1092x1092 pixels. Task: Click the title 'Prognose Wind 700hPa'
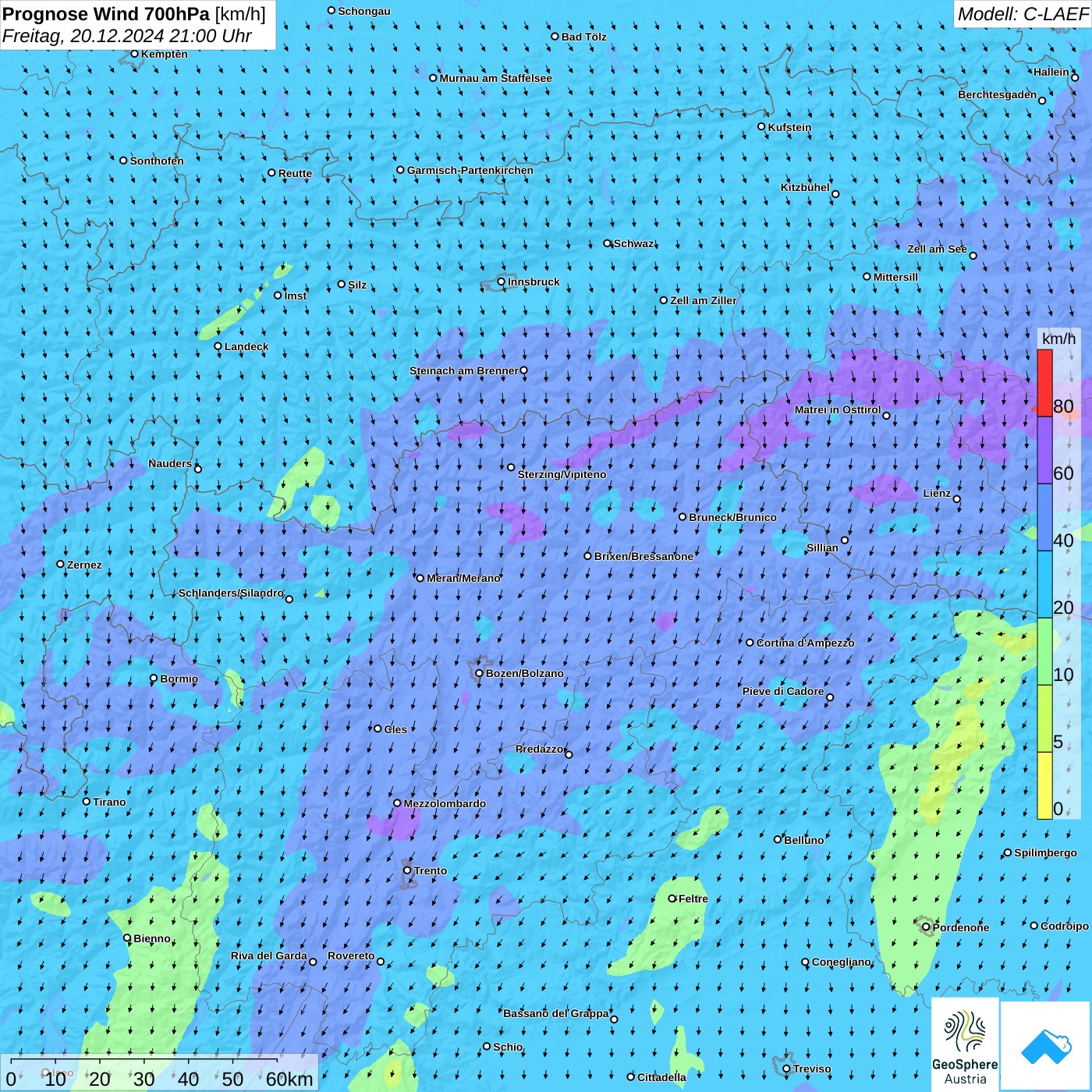pos(106,13)
